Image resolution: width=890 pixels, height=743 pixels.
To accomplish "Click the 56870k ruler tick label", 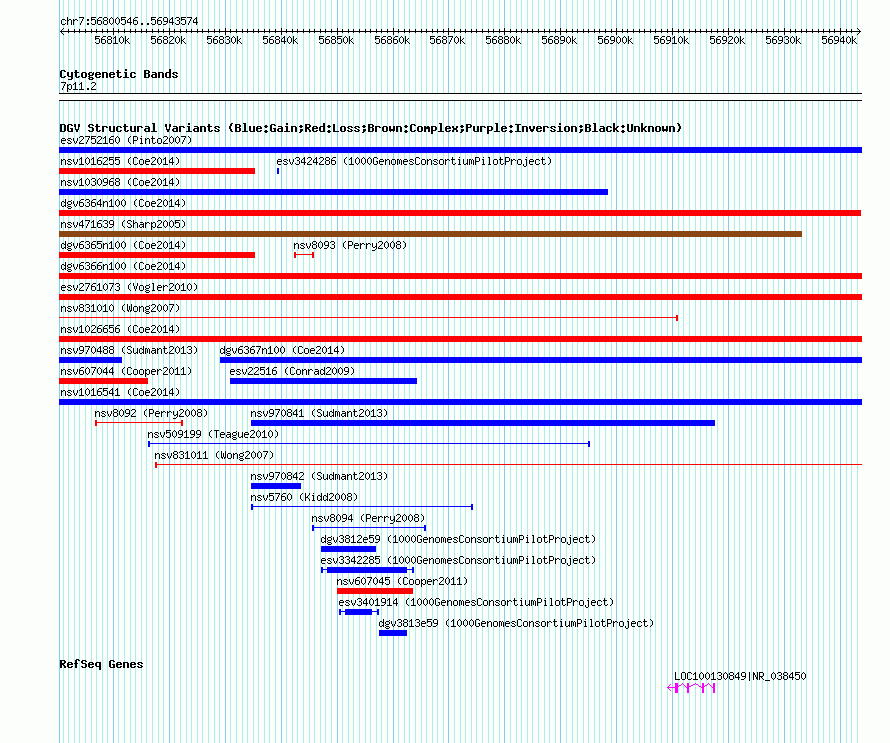I will (x=447, y=40).
